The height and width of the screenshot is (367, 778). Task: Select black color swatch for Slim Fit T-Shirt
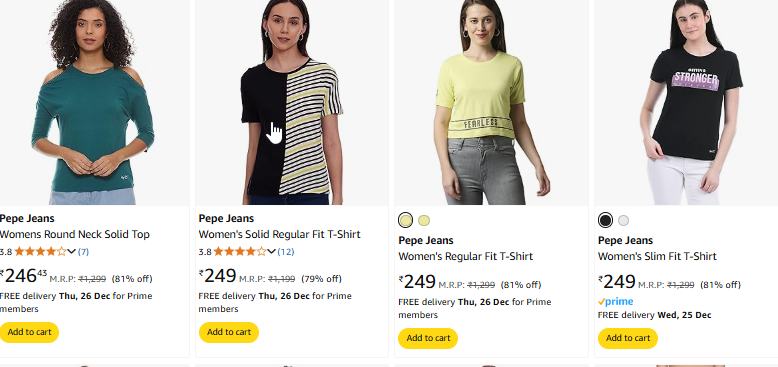[605, 220]
